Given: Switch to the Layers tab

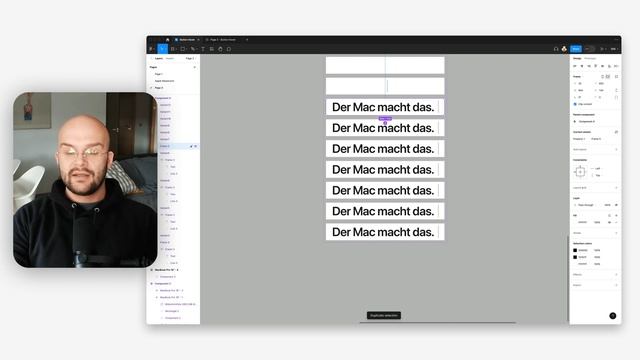Looking at the screenshot, I should [159, 58].
